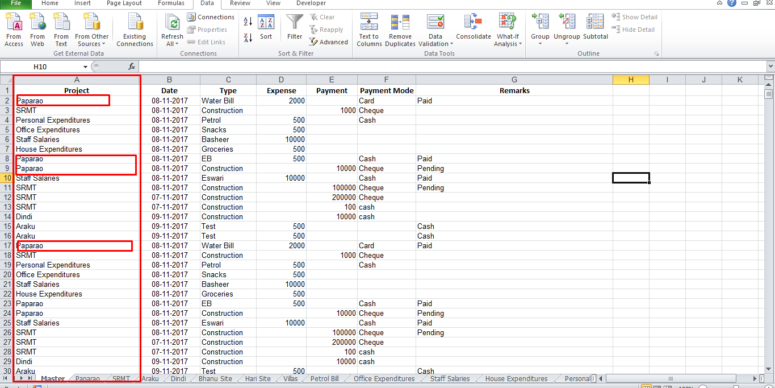Switch to the Developer tab
Screen dimensions: 775x388
pyautogui.click(x=311, y=3)
